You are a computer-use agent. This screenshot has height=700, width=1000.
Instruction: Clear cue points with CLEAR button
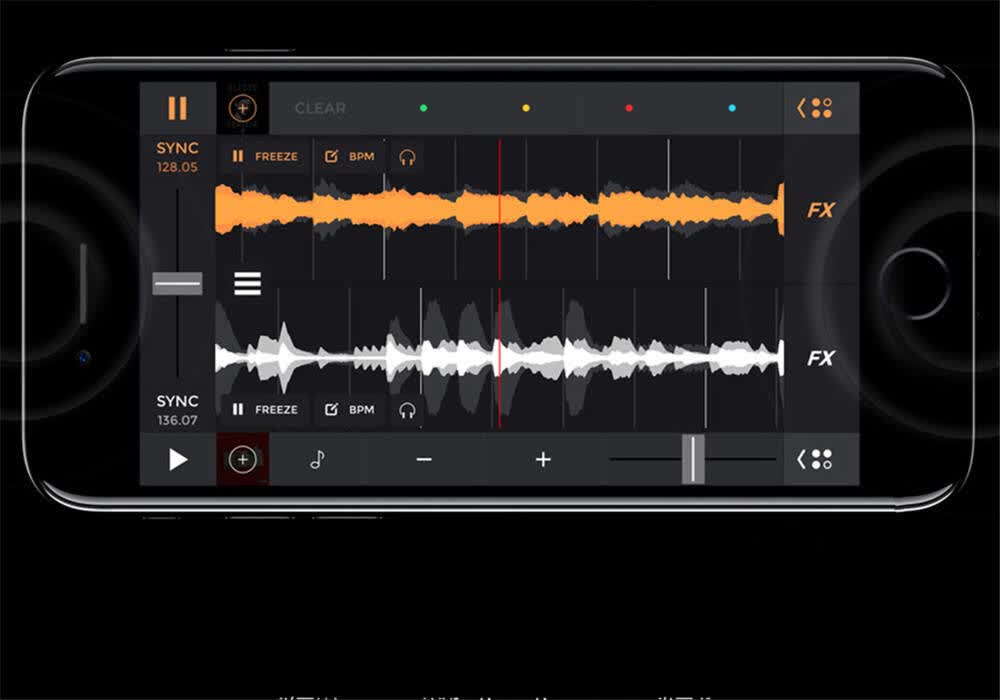320,108
